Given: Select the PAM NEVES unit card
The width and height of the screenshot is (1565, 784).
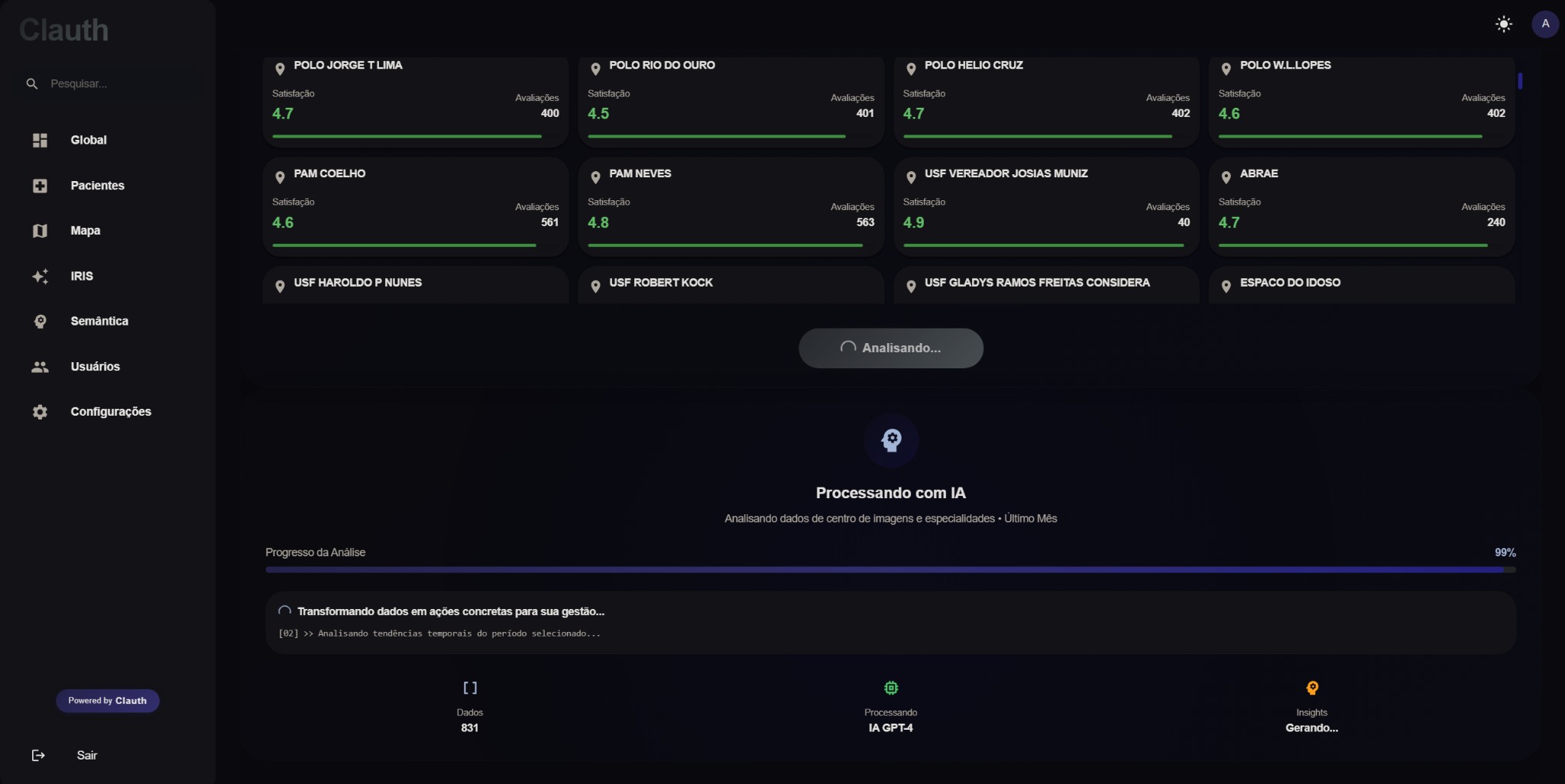Looking at the screenshot, I should point(731,206).
